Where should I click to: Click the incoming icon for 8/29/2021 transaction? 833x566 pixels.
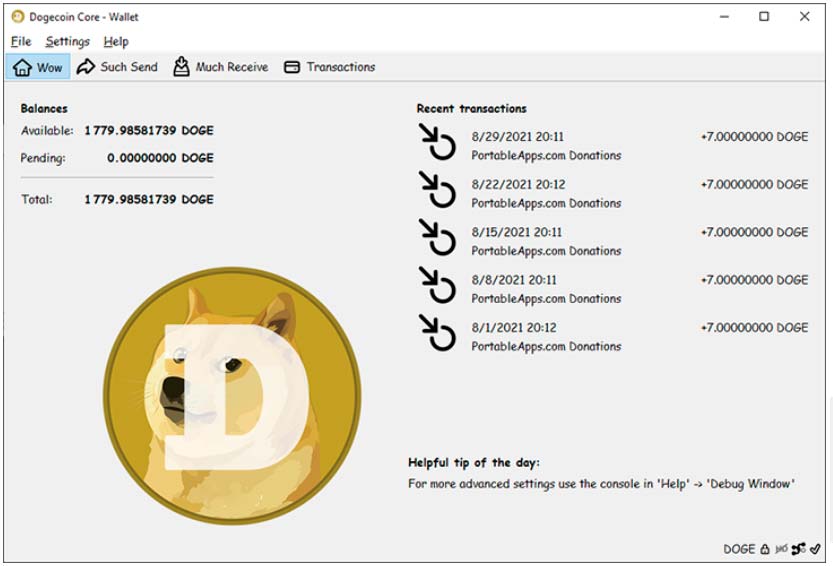pyautogui.click(x=437, y=142)
